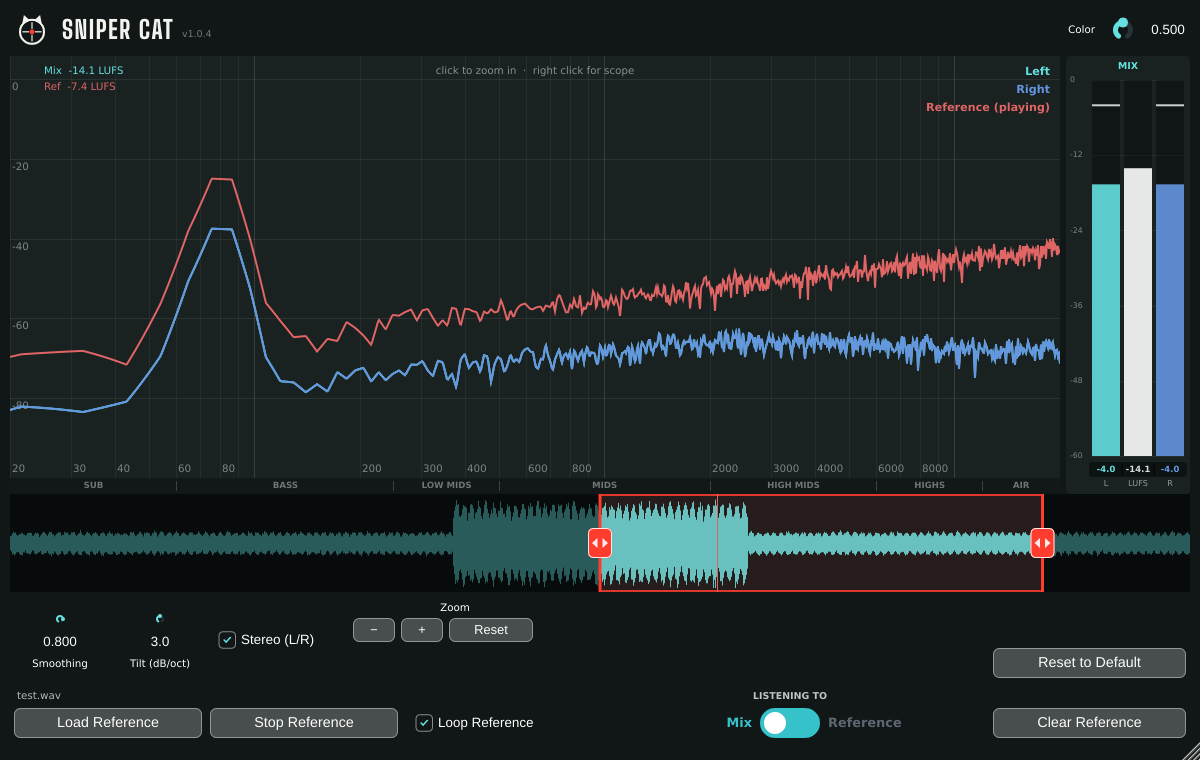Click the Ref -7.4 LUFS readout
1200x760 pixels.
click(x=79, y=87)
